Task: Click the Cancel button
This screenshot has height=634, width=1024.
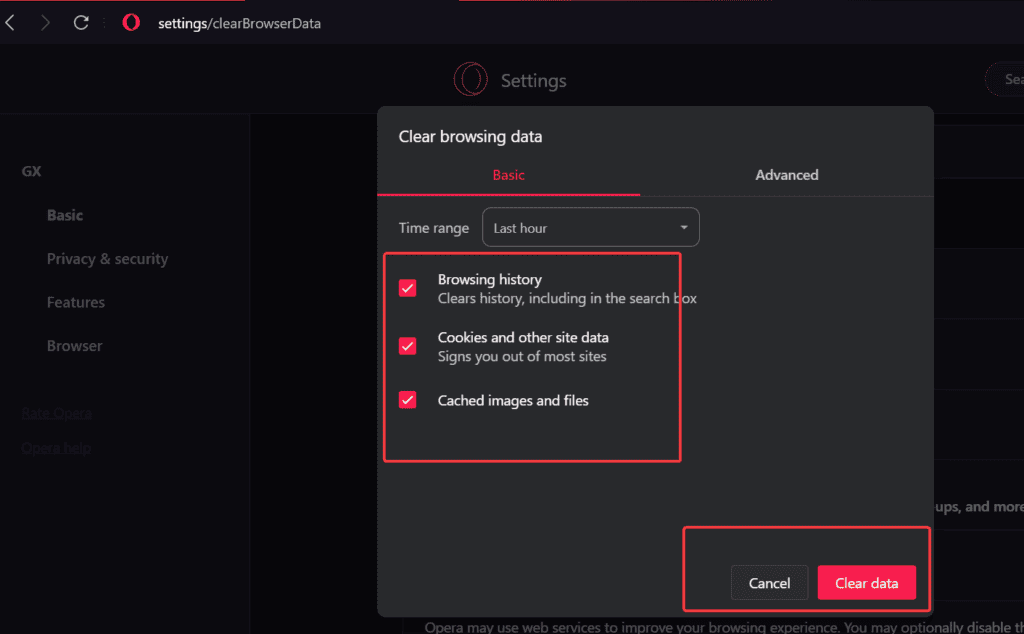Action: click(x=769, y=582)
